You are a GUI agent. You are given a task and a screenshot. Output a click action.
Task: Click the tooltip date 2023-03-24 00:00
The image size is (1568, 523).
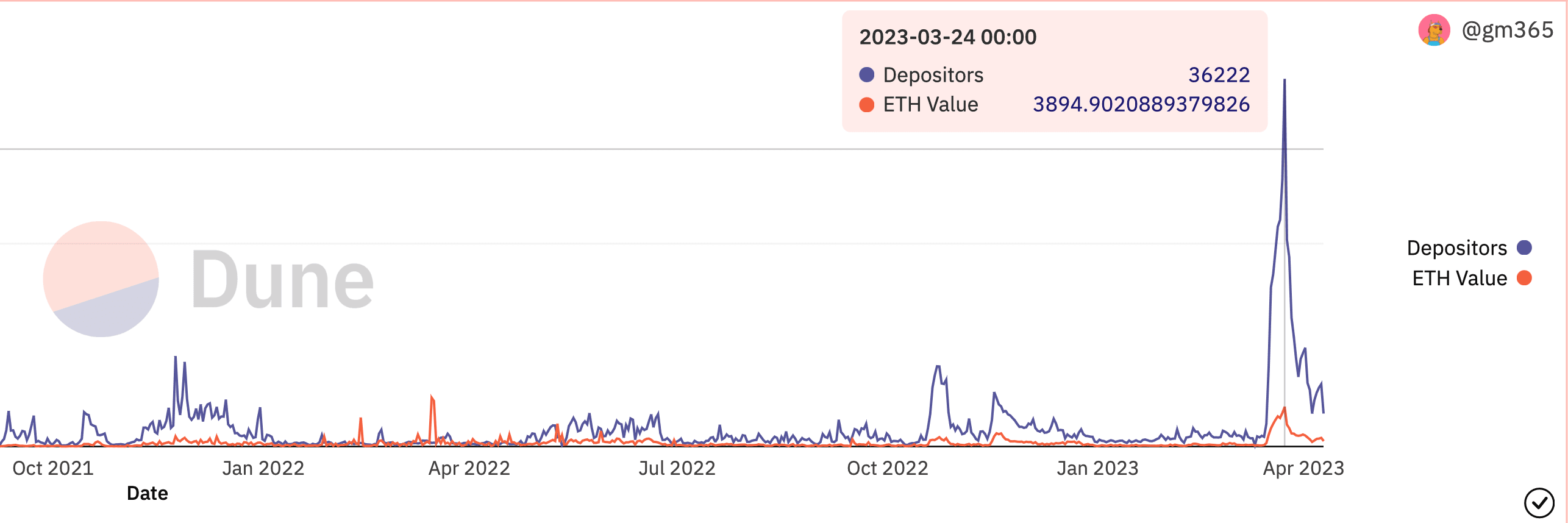point(947,37)
